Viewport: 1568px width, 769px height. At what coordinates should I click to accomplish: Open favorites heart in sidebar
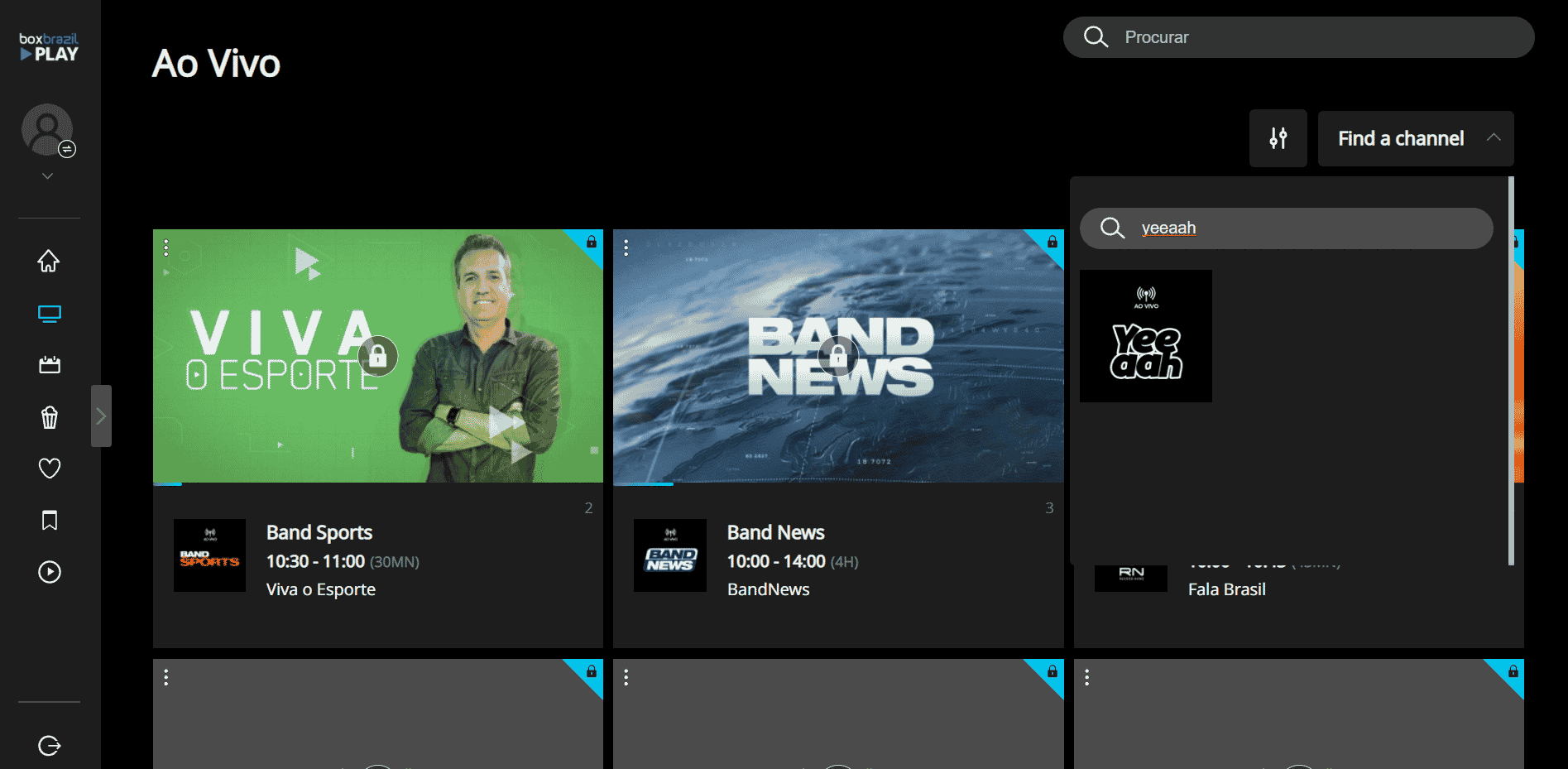click(49, 469)
